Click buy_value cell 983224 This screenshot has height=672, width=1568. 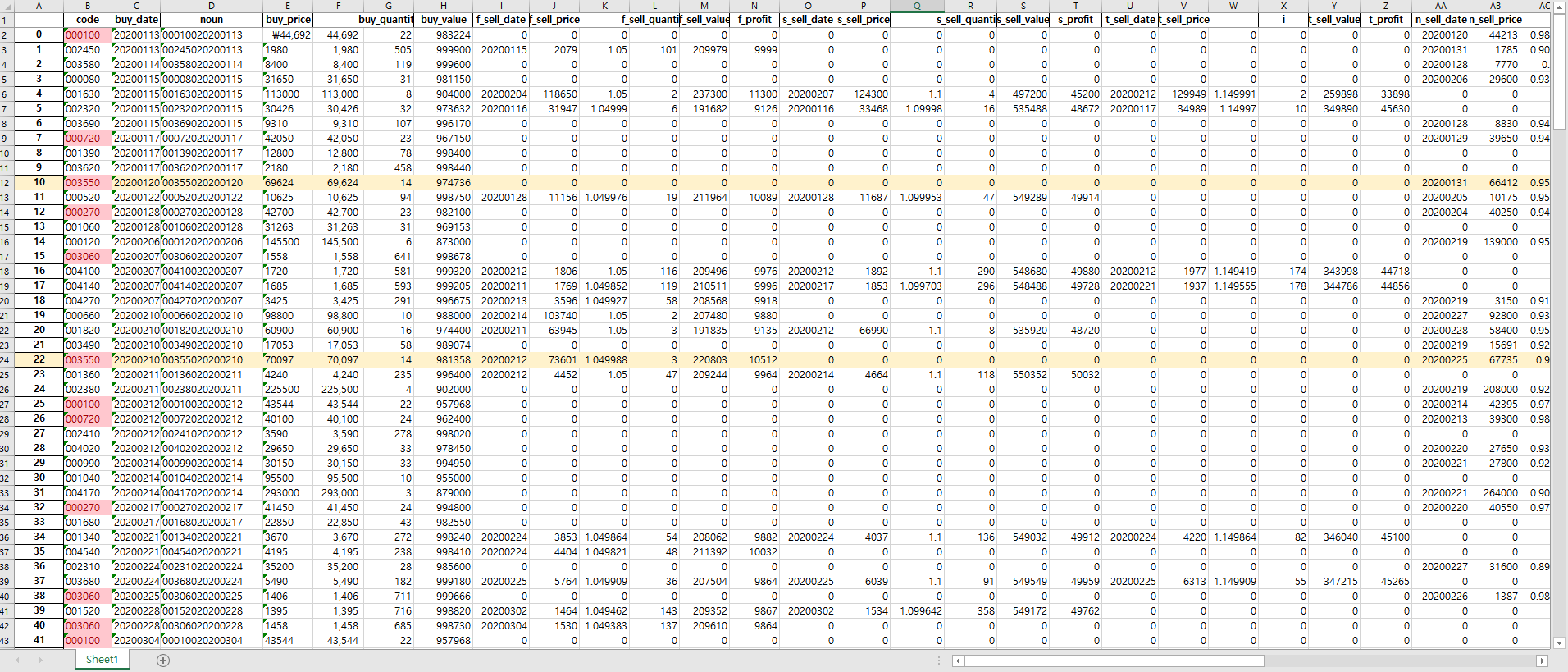444,35
